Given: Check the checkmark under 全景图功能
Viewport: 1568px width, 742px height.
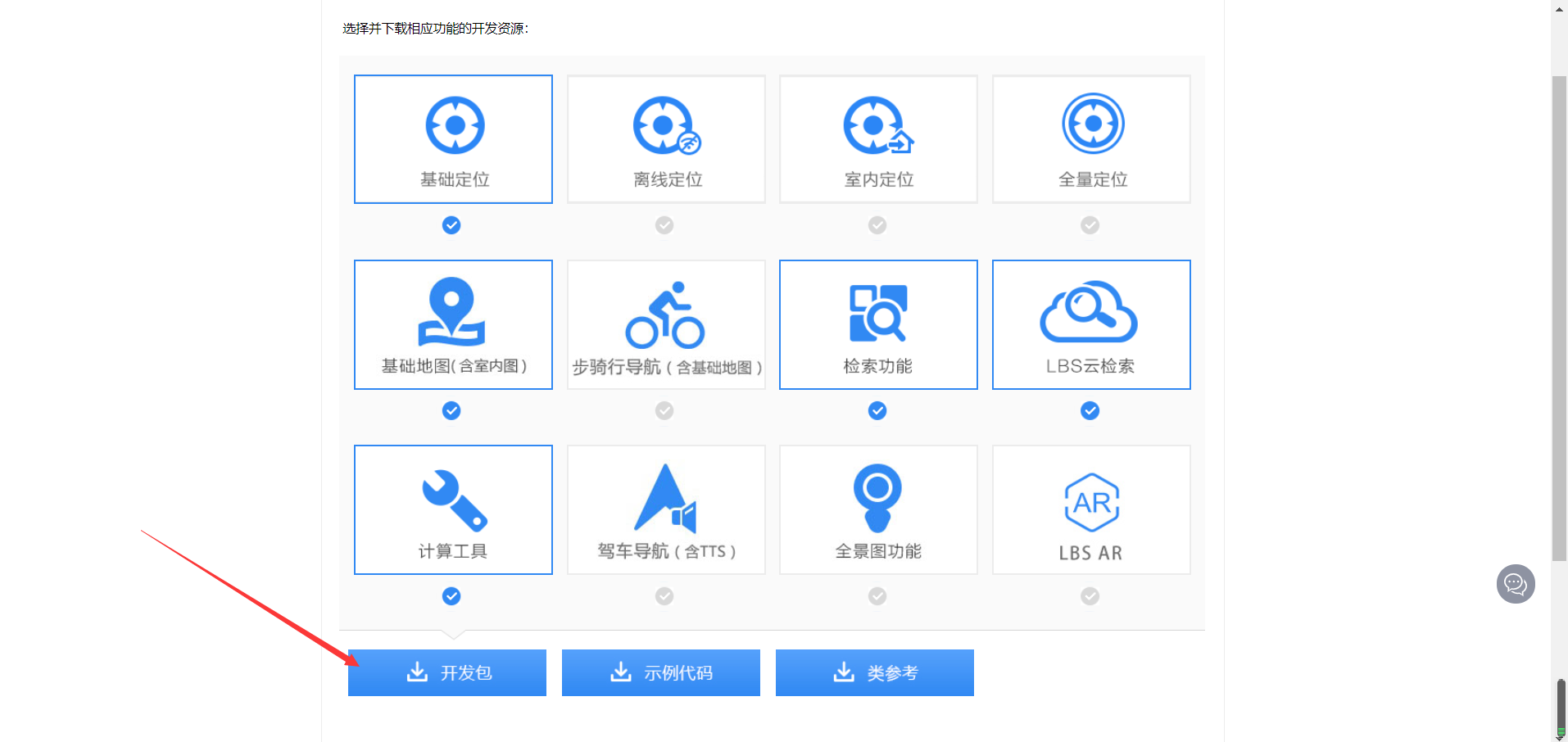Looking at the screenshot, I should 877,596.
